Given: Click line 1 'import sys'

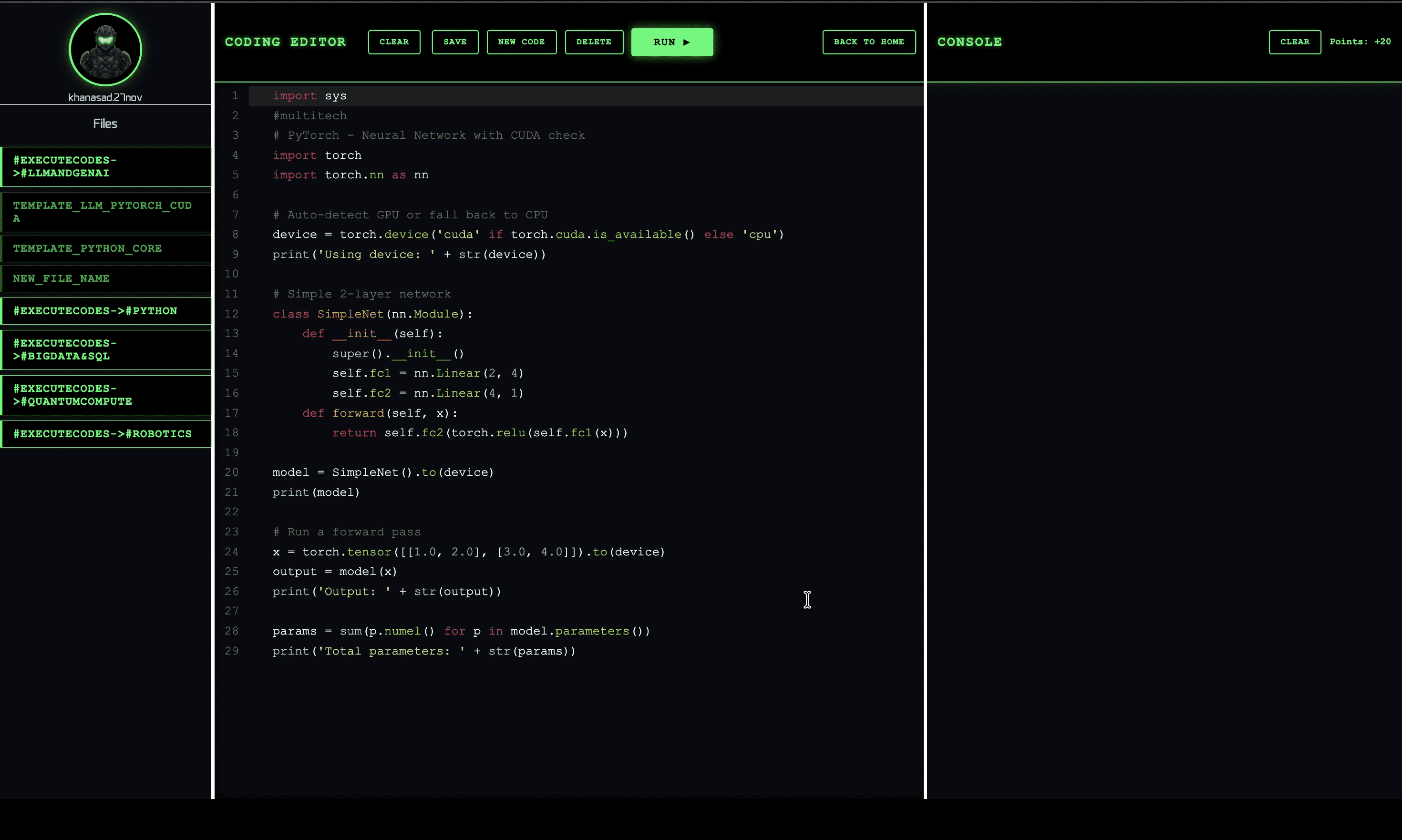Looking at the screenshot, I should pos(309,96).
